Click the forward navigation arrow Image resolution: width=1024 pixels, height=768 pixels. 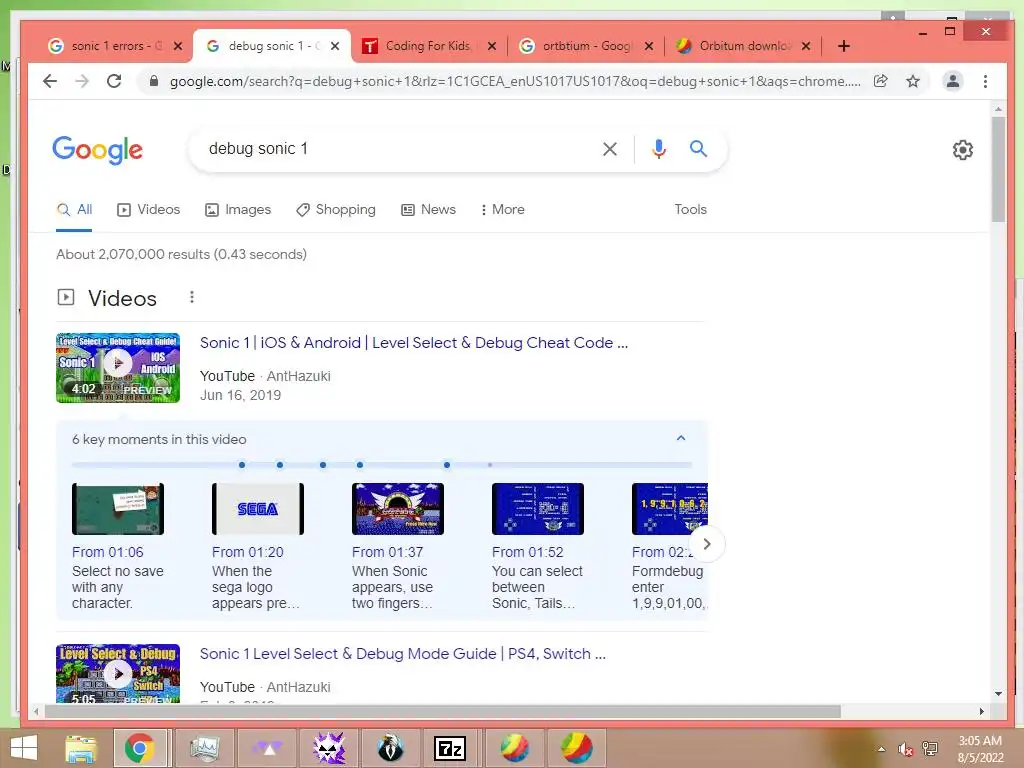[82, 81]
